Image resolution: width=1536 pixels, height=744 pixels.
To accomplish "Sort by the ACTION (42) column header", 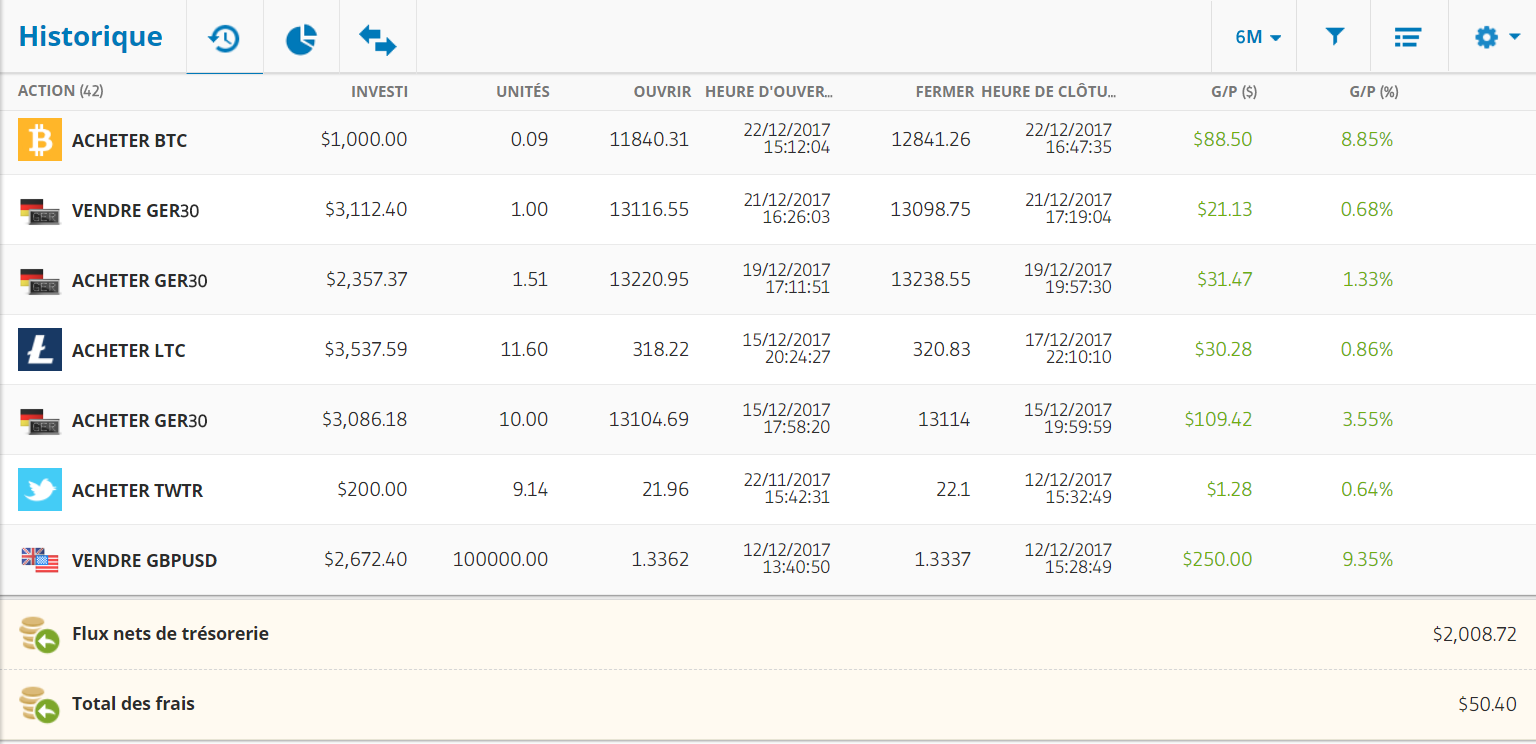I will coord(61,91).
